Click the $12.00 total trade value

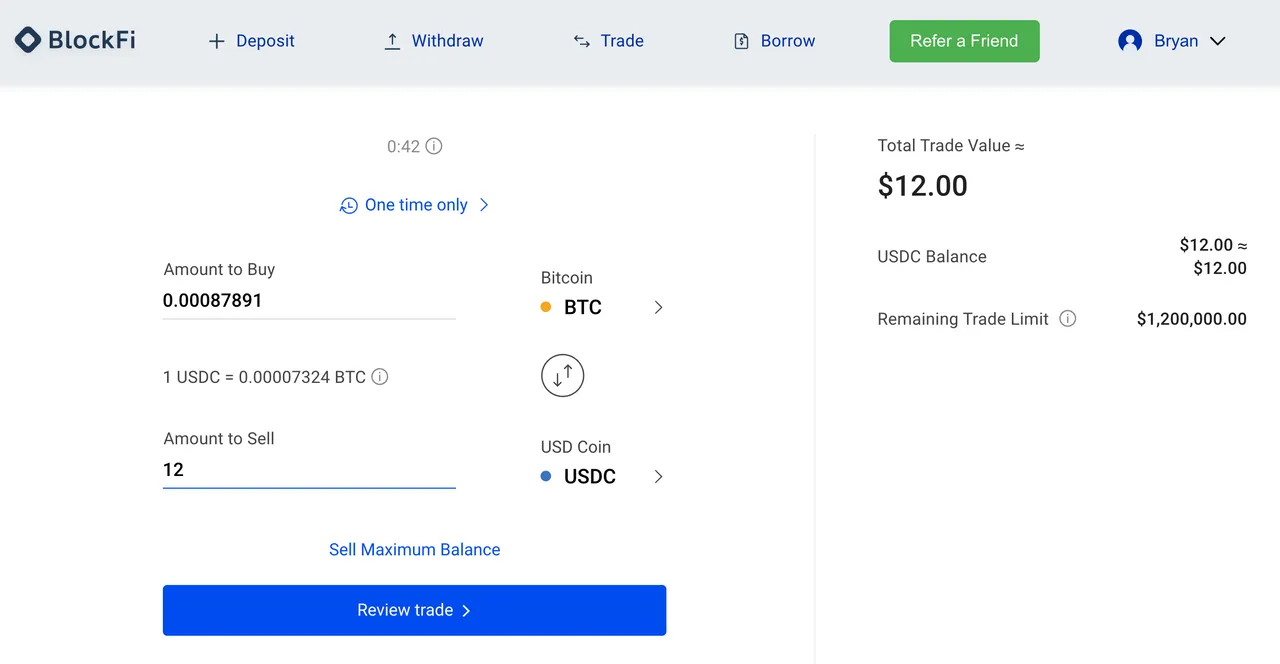coord(923,186)
